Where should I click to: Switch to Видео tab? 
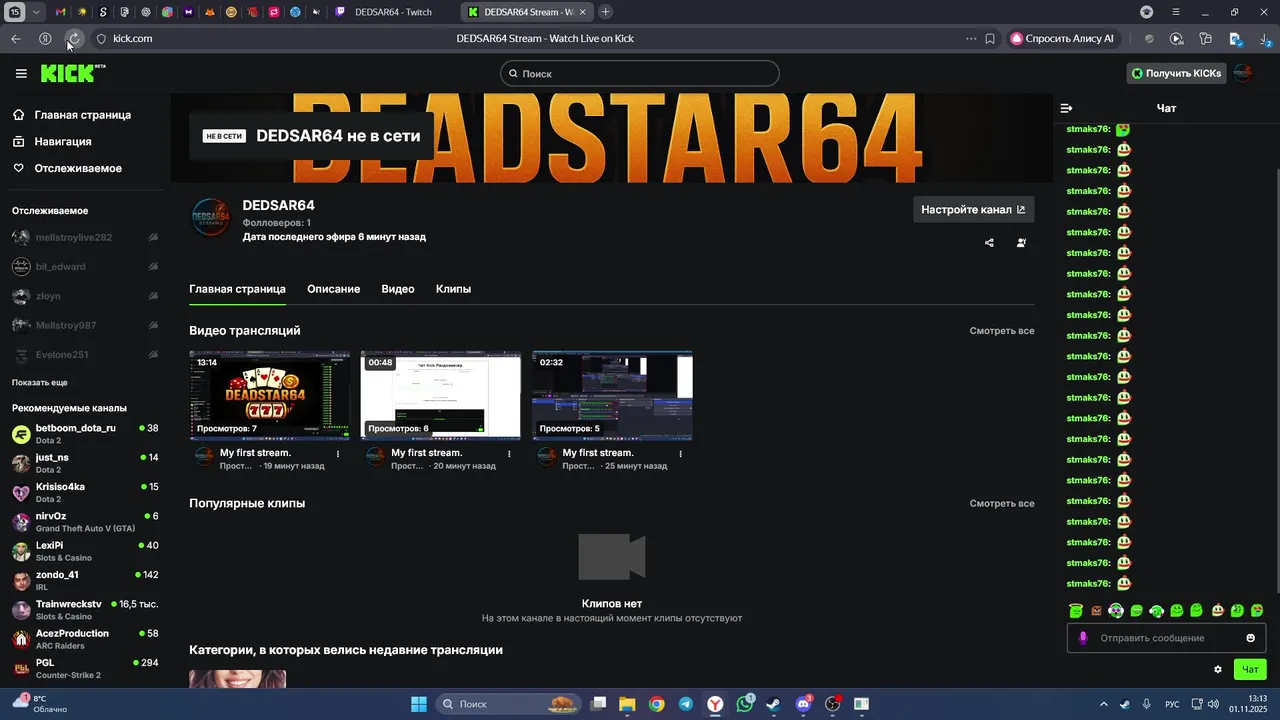tap(398, 289)
